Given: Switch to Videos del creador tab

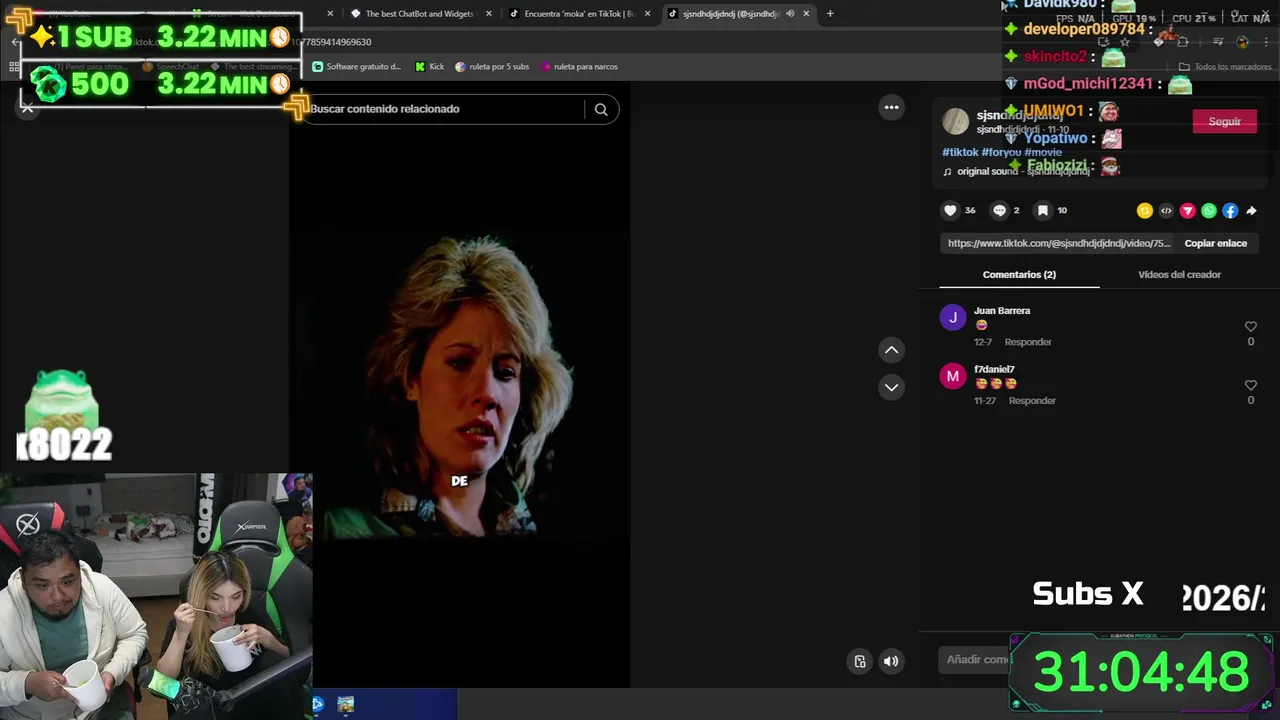Looking at the screenshot, I should 1179,274.
